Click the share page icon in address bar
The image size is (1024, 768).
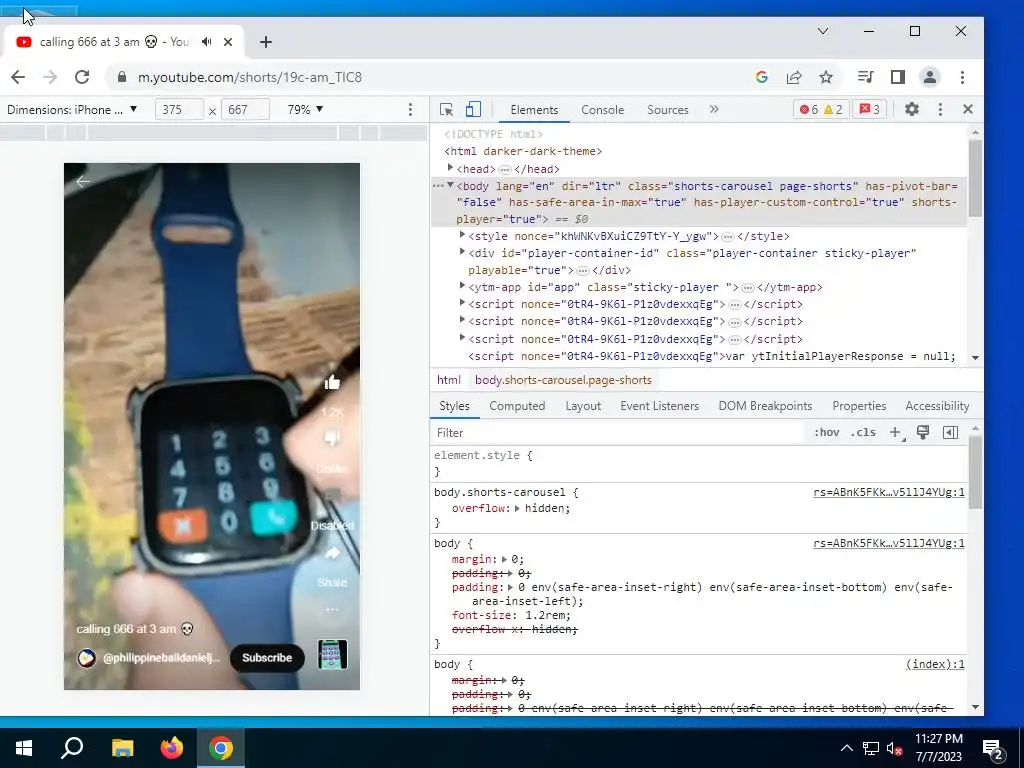793,77
